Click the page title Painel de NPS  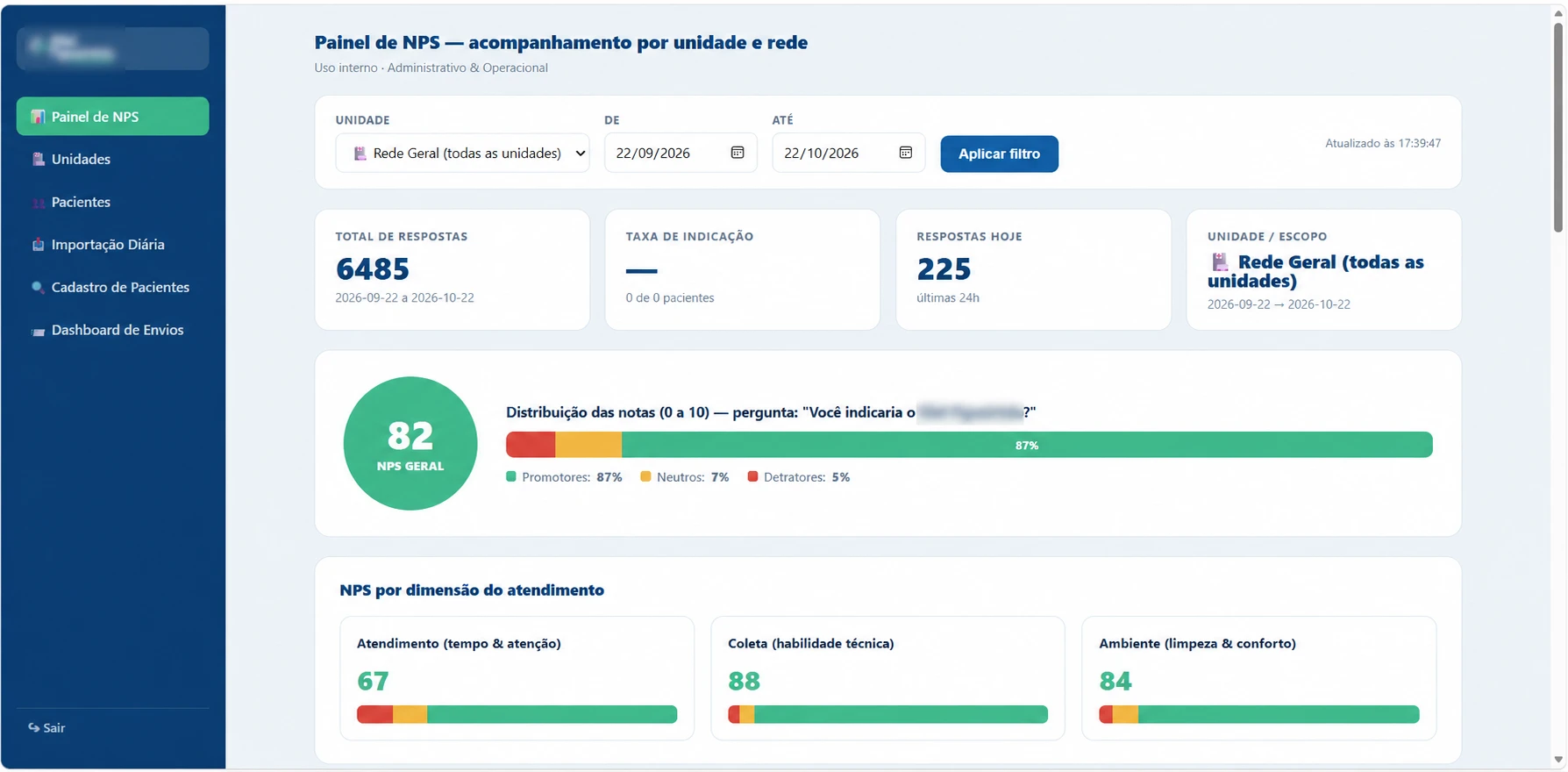[x=561, y=42]
